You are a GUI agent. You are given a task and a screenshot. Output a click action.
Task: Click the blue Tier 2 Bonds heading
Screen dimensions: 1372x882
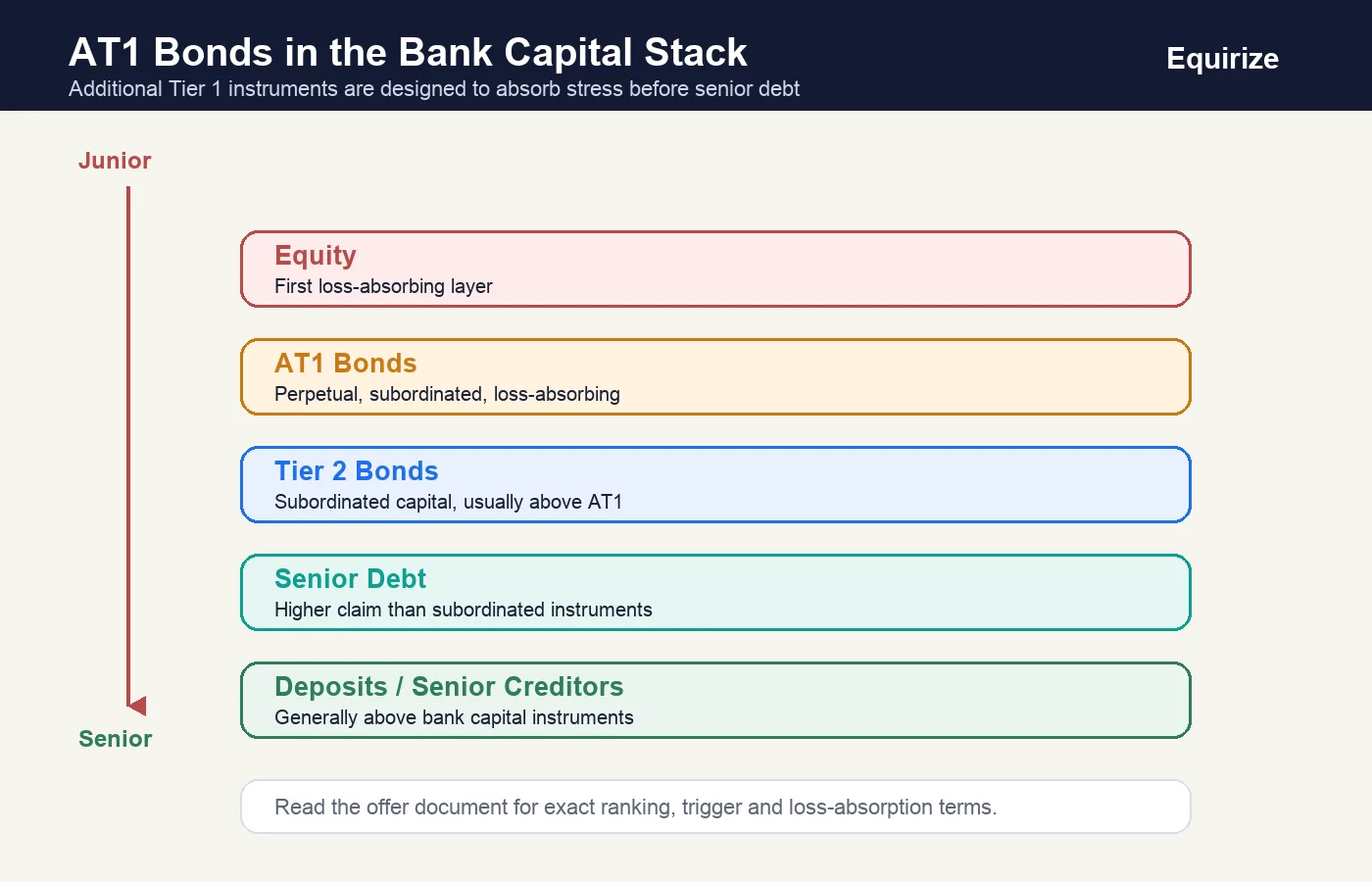[356, 471]
